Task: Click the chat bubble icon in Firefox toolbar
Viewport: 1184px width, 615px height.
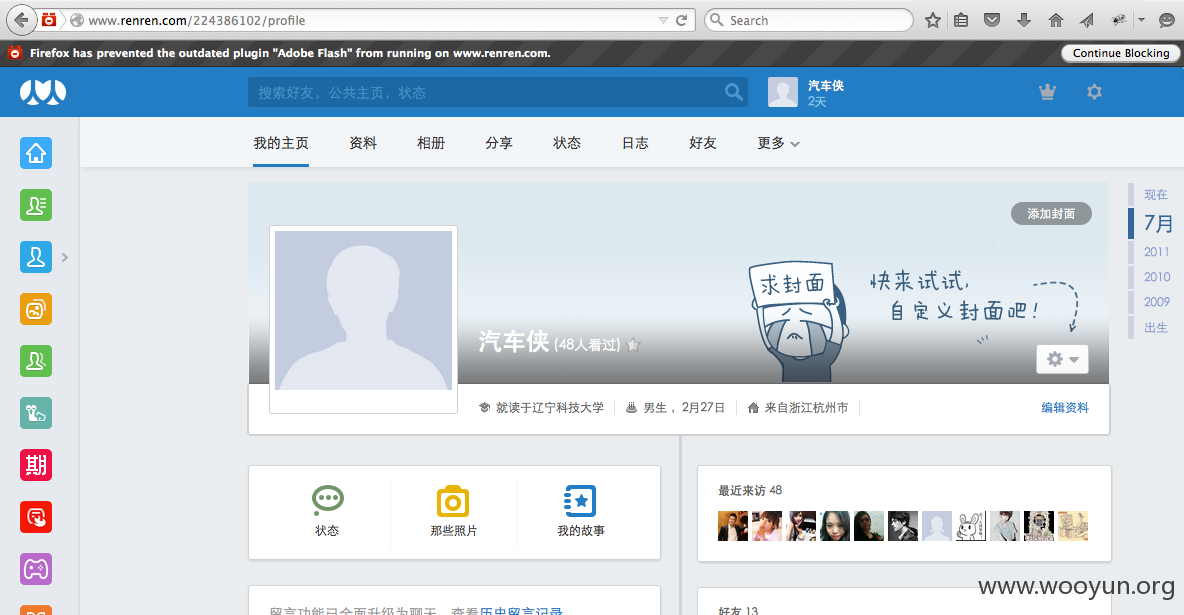Action: tap(1167, 20)
